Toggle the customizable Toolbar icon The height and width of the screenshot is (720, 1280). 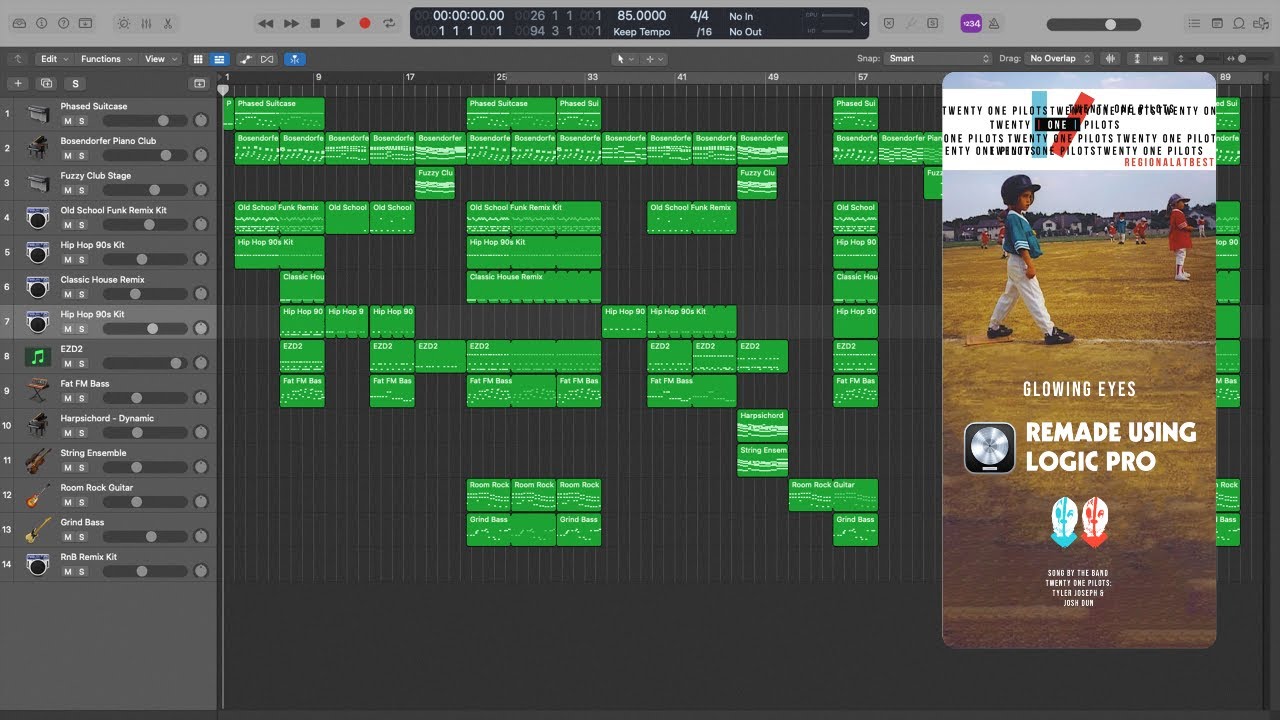point(86,23)
